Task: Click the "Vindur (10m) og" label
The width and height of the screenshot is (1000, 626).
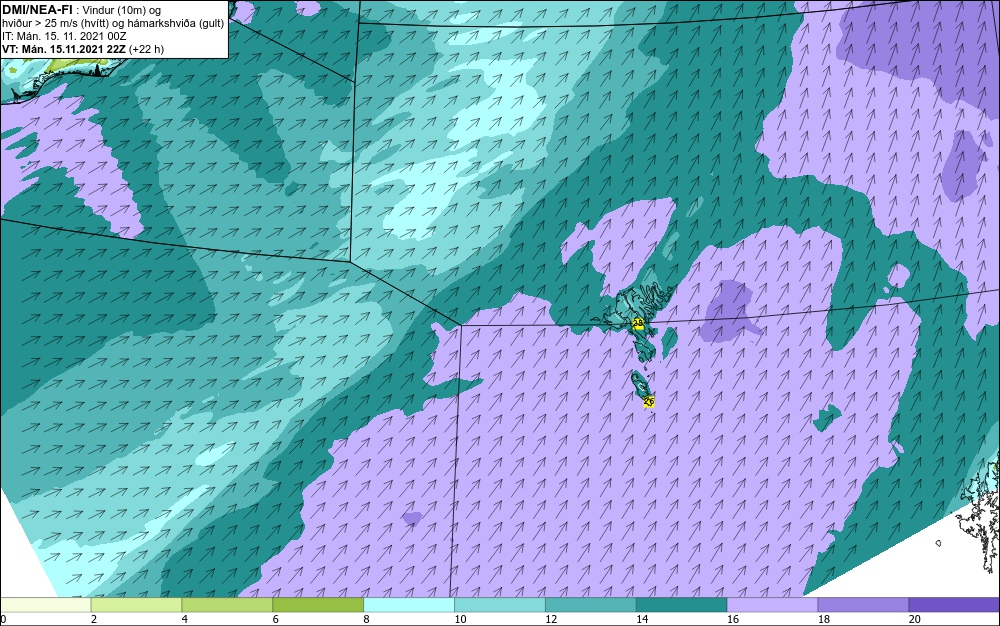Action: pos(122,10)
